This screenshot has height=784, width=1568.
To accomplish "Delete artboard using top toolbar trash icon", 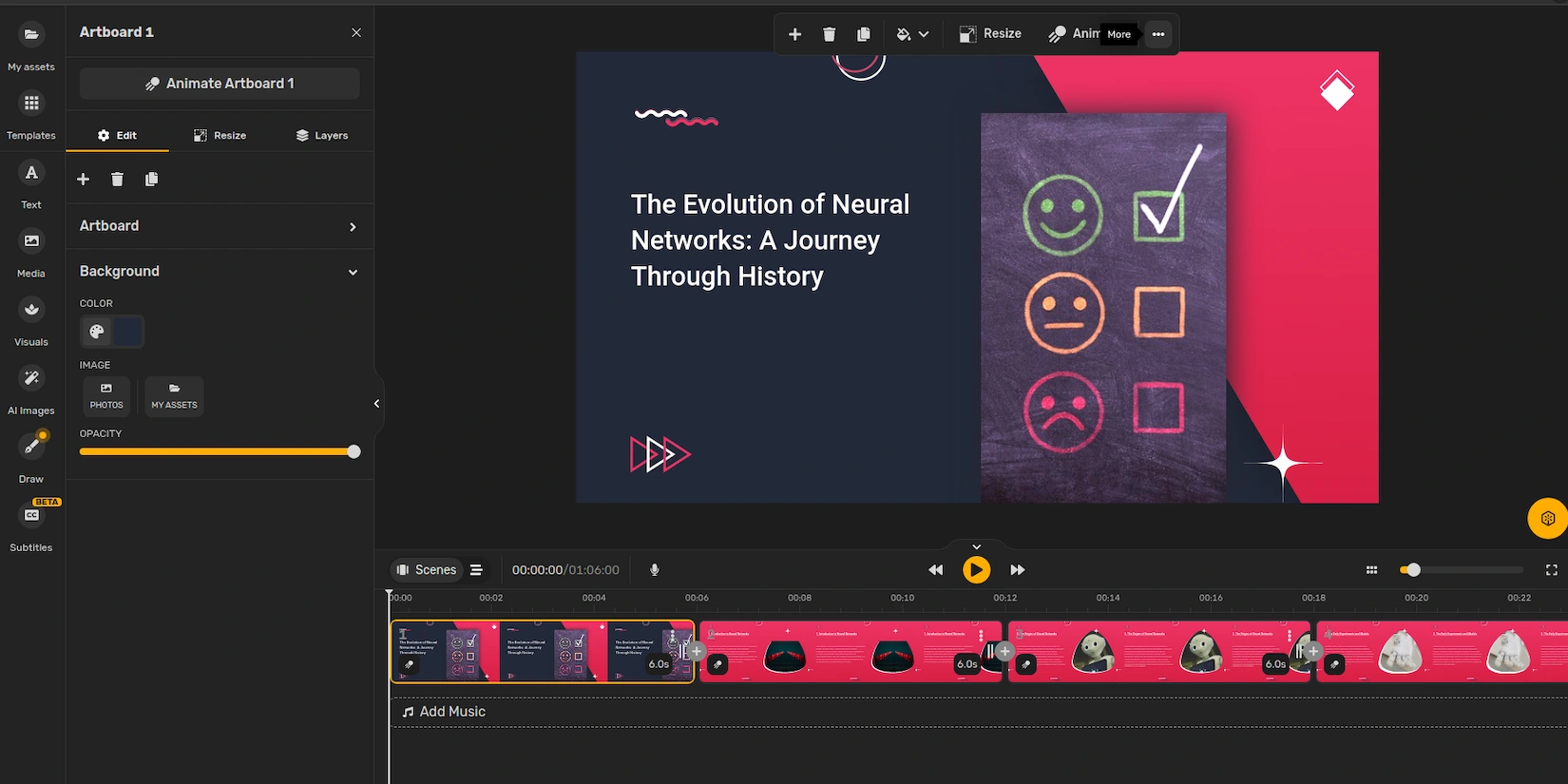I will (x=829, y=34).
